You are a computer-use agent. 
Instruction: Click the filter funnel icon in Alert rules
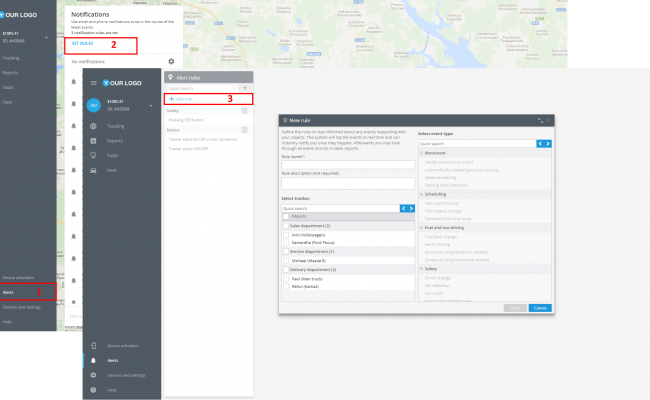click(245, 88)
